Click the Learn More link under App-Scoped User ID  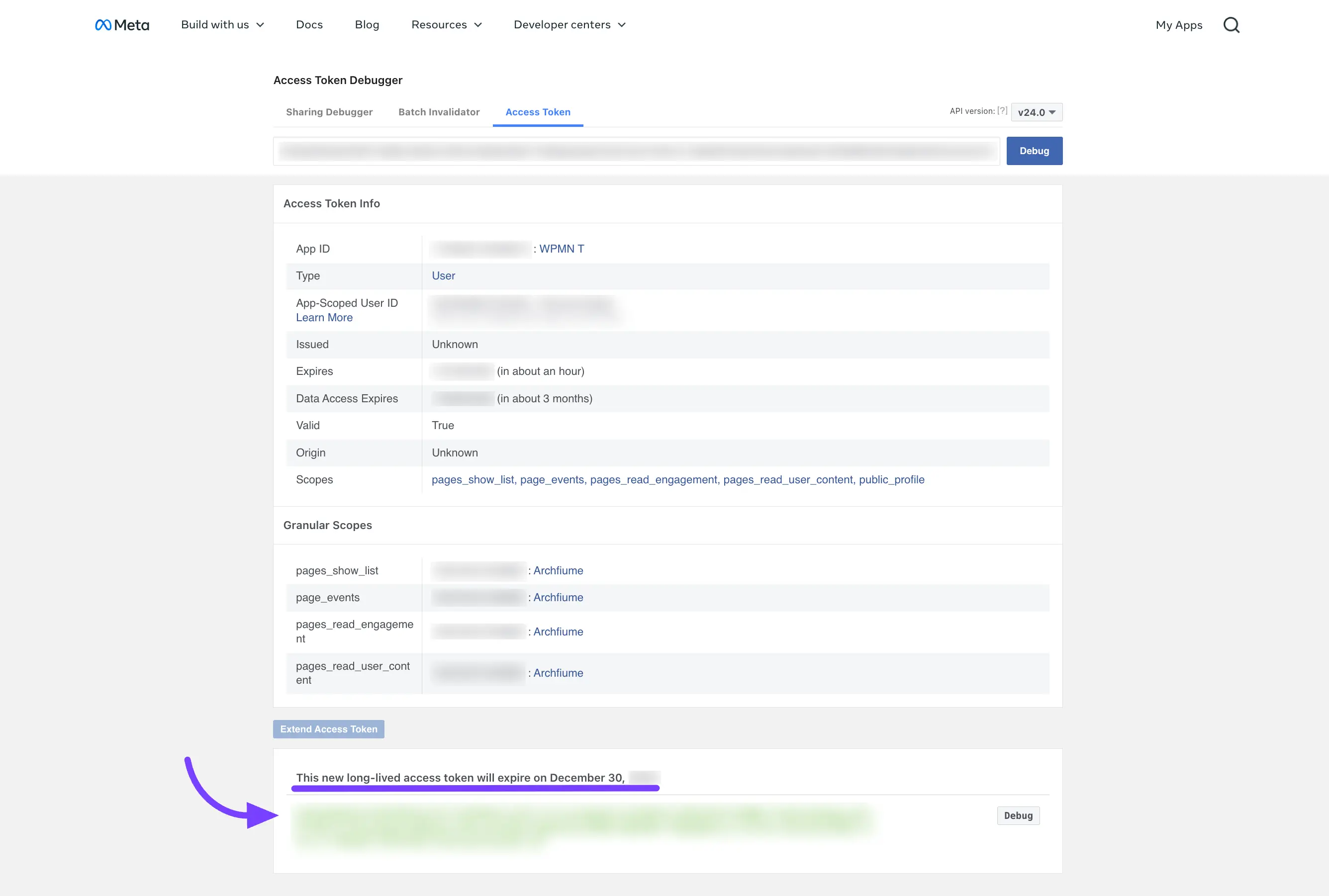pyautogui.click(x=323, y=317)
